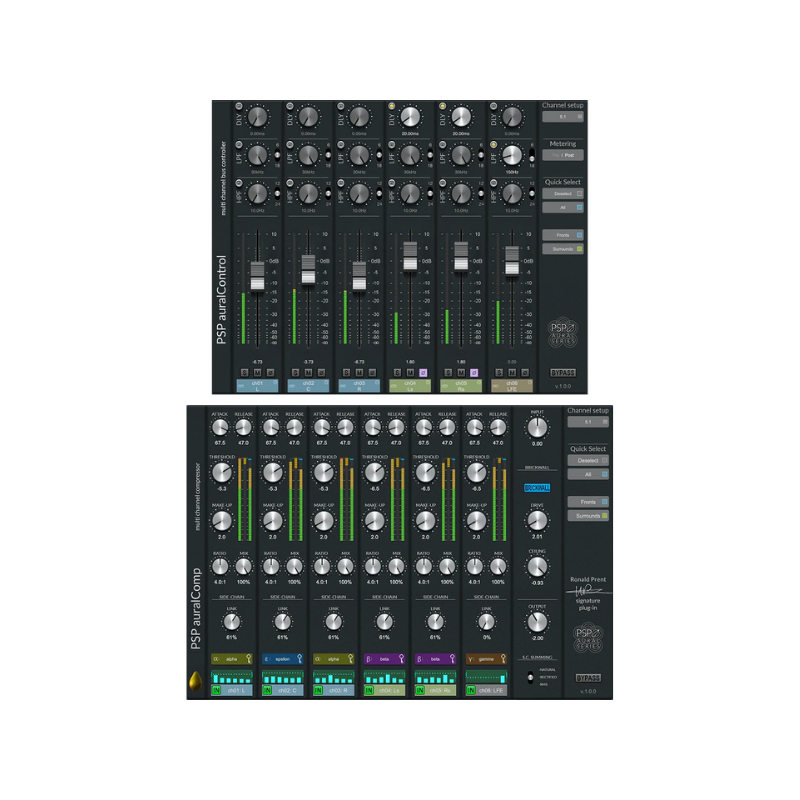Solo channel ch01 L in auralControl
The width and height of the screenshot is (800, 800).
click(244, 373)
